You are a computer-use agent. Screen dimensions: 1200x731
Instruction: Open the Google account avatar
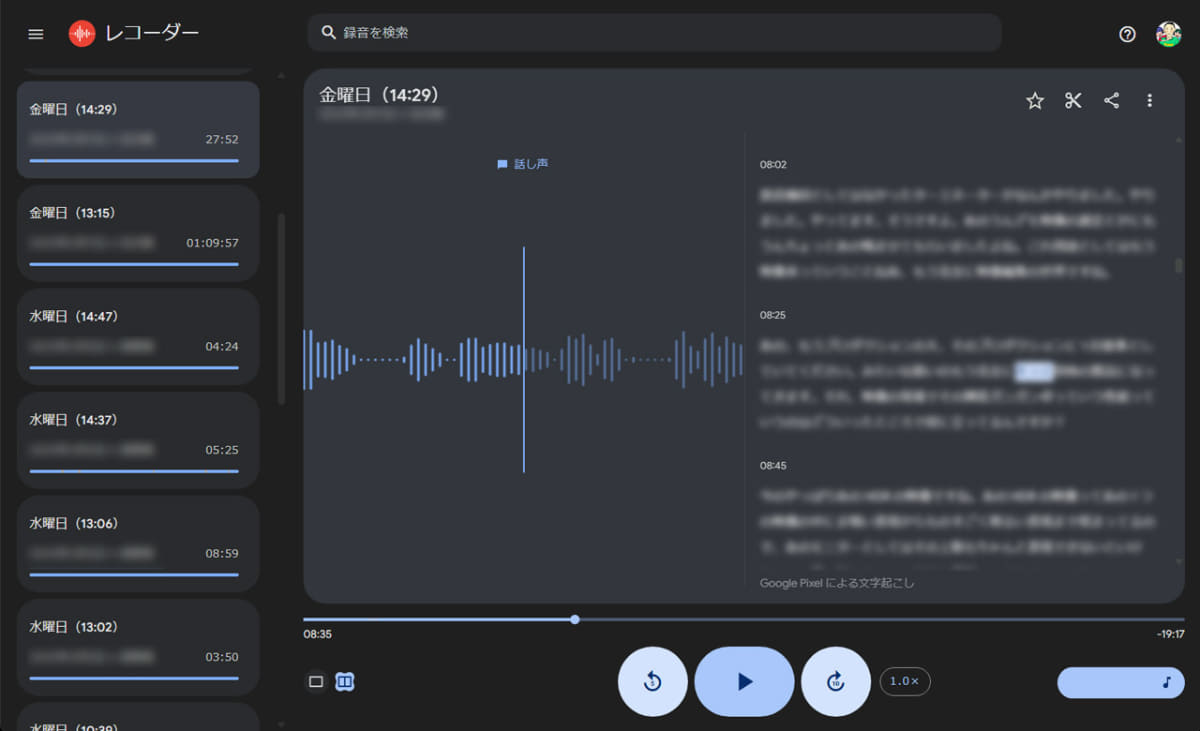coord(1168,34)
